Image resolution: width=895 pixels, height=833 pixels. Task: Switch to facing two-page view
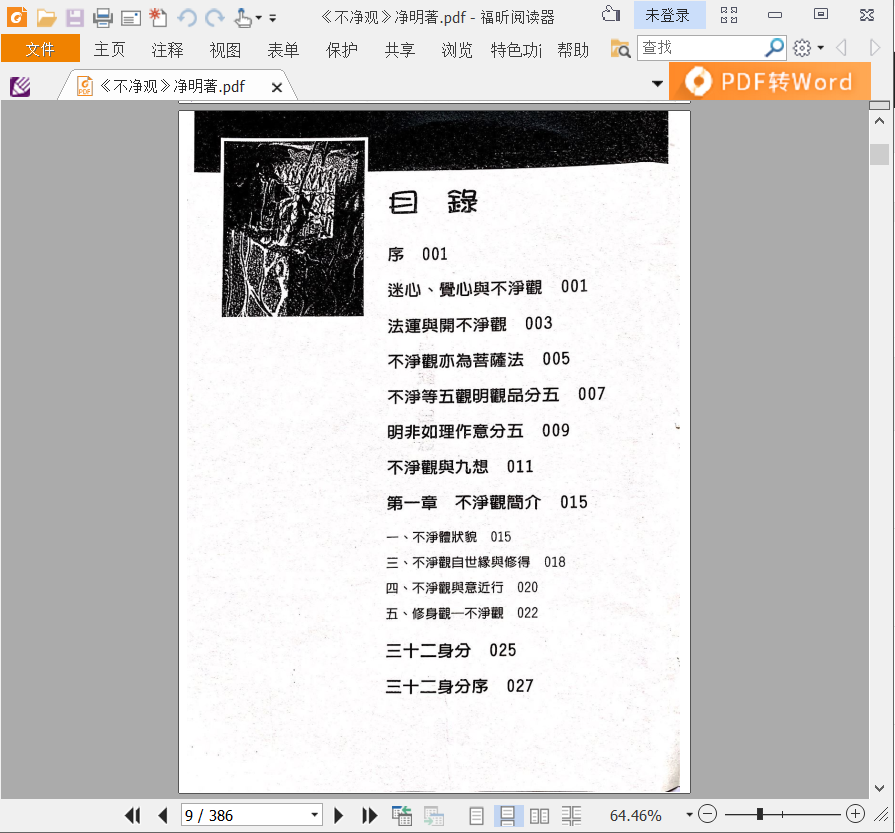pyautogui.click(x=539, y=816)
